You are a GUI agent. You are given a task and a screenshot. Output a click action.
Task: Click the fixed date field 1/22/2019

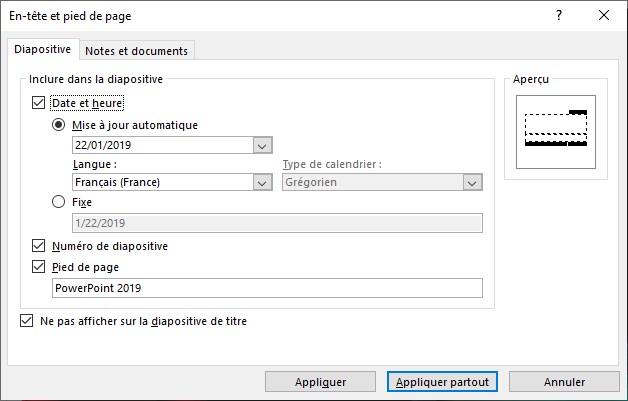pyautogui.click(x=277, y=223)
